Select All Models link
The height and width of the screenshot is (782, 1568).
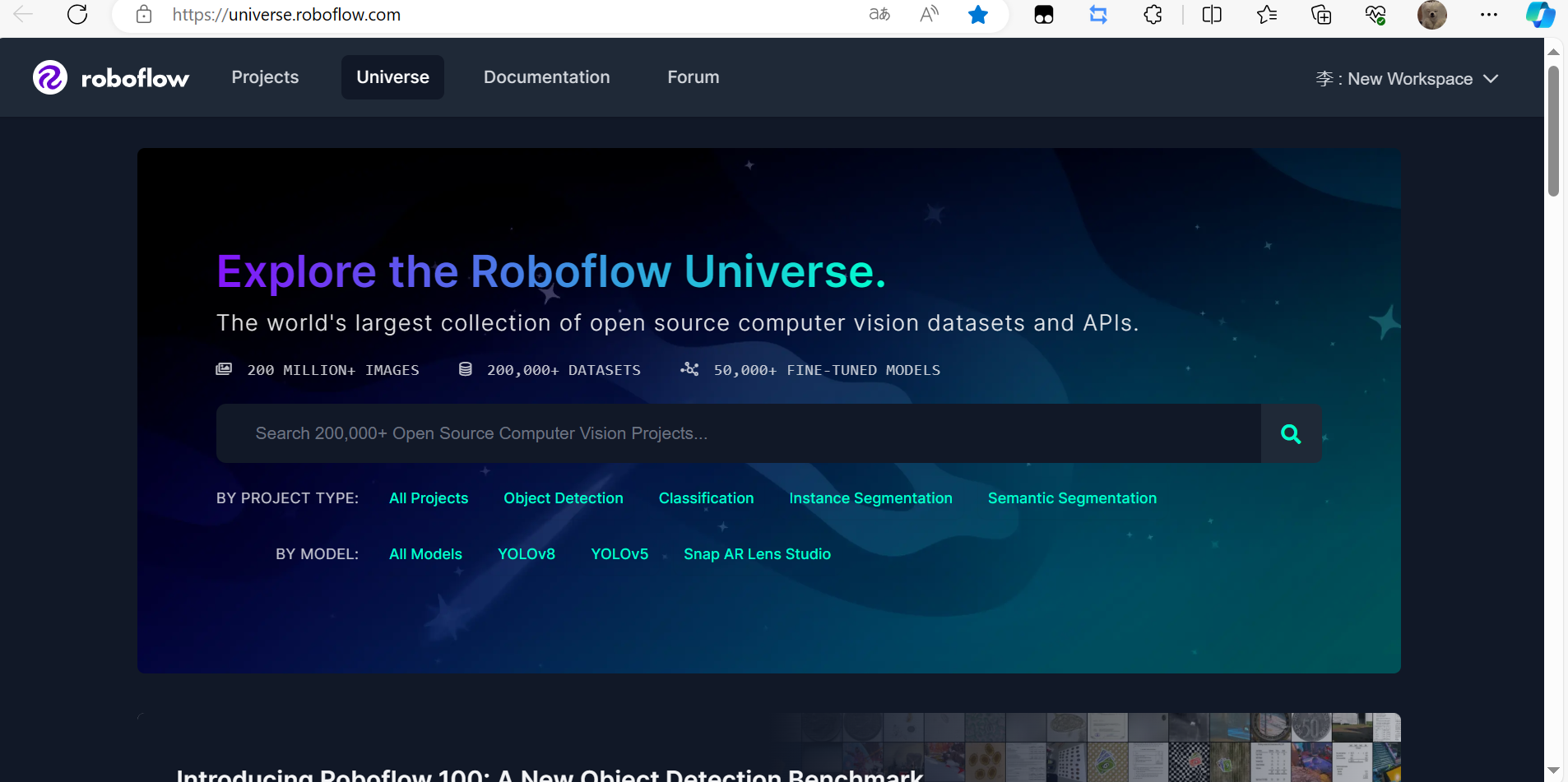click(425, 554)
